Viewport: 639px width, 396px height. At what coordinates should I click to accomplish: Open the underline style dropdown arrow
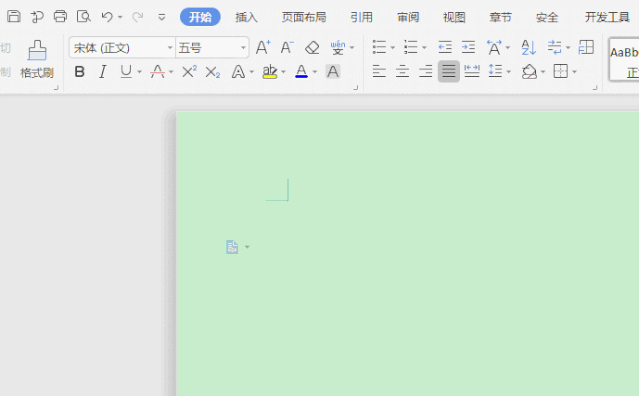click(x=139, y=72)
